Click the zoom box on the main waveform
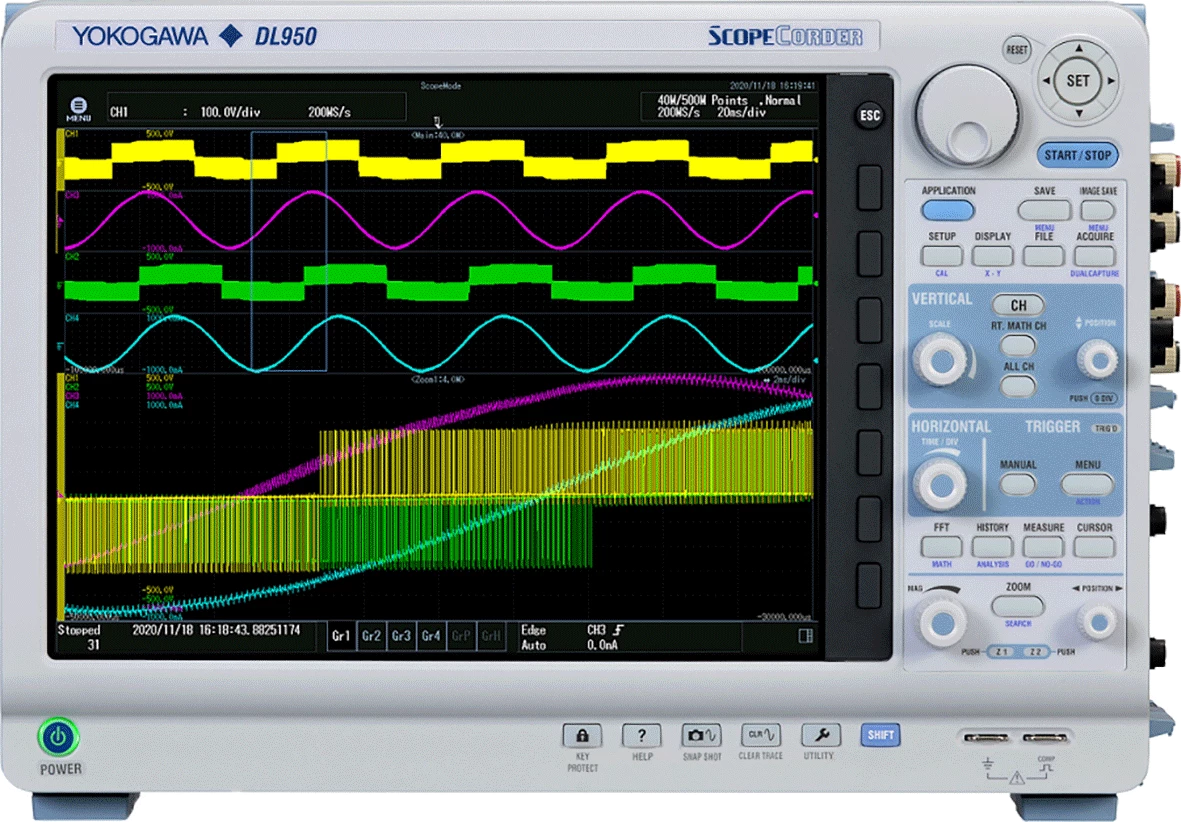 (x=288, y=251)
